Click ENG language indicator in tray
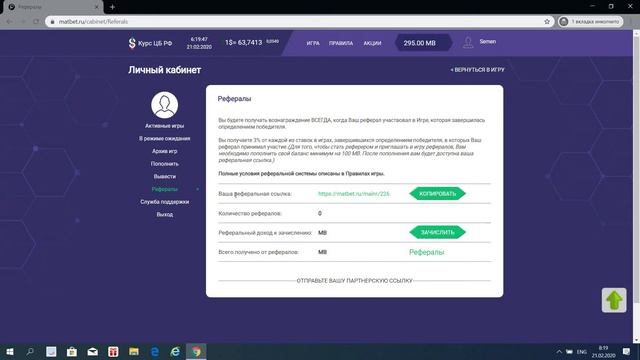 (582, 351)
